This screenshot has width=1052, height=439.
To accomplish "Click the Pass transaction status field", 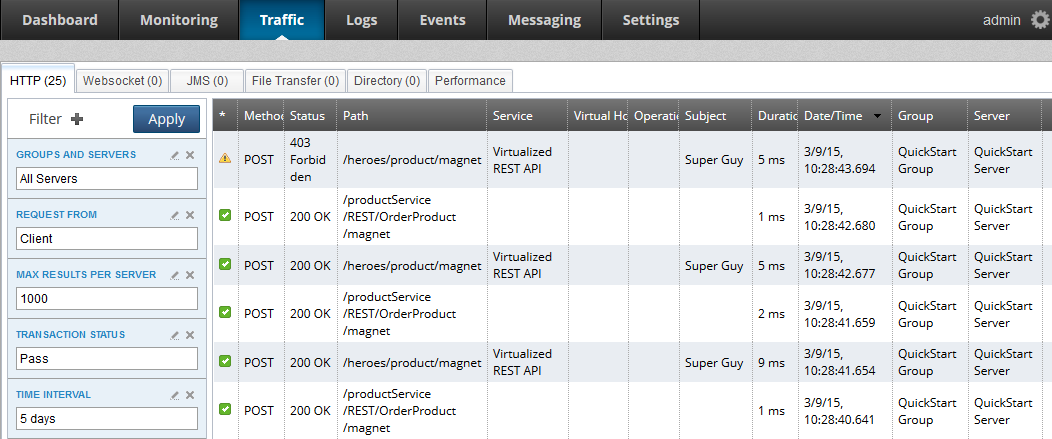I will [107, 358].
